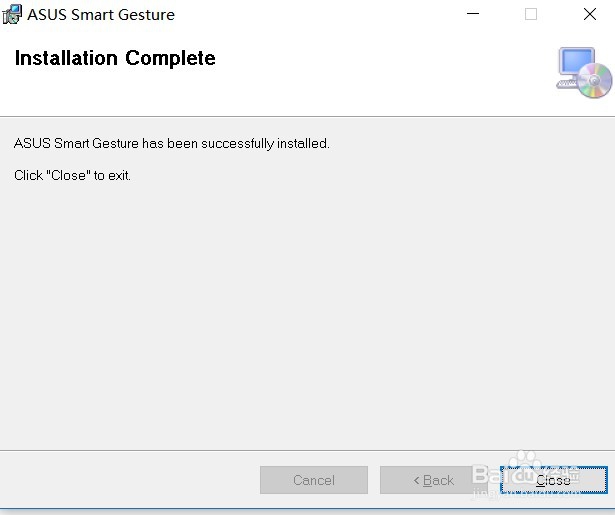This screenshot has width=615, height=515.
Task: Click the Close button to exit installer
Action: (x=553, y=480)
